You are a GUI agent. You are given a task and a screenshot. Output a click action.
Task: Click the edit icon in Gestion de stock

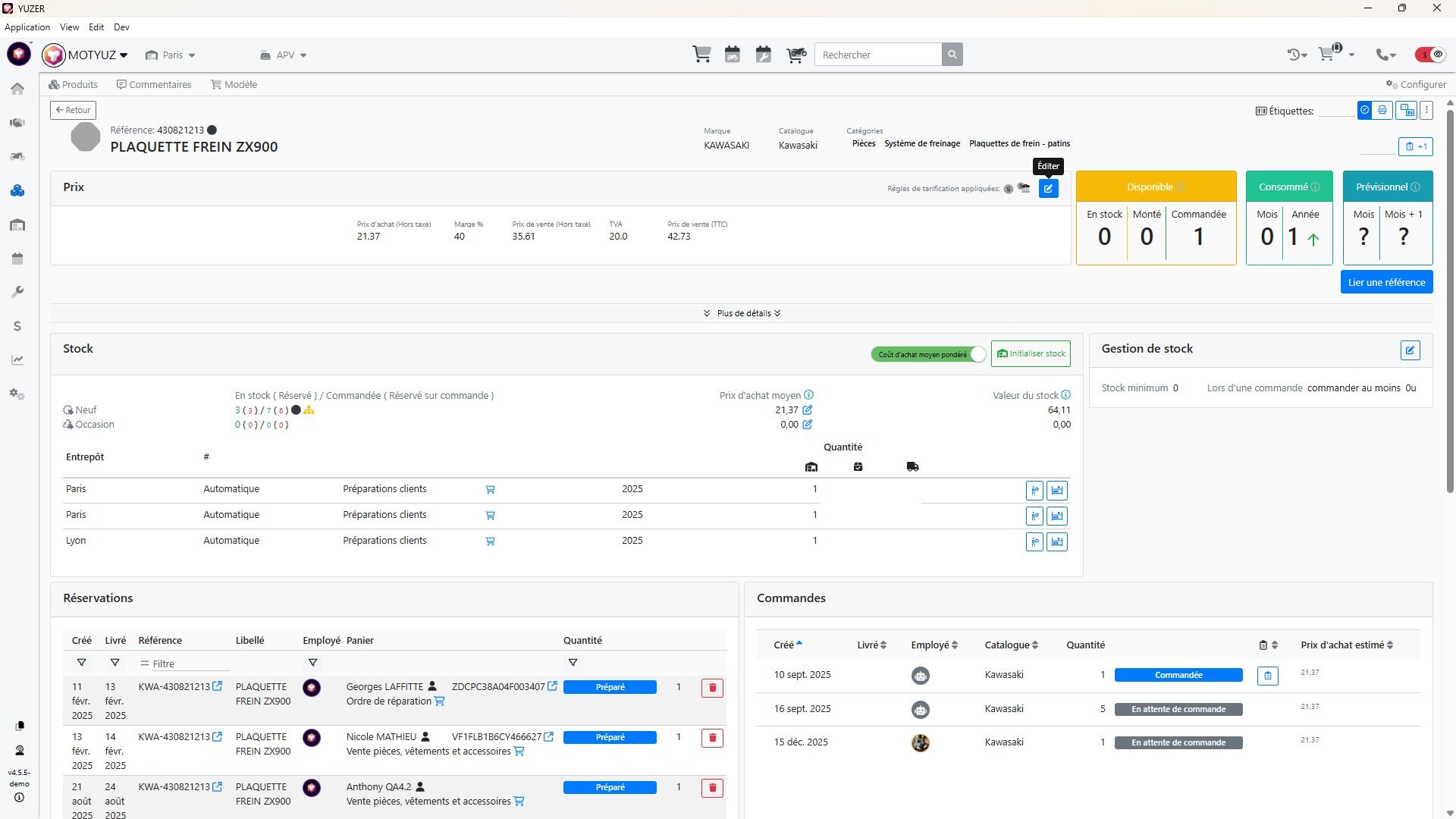(1410, 350)
